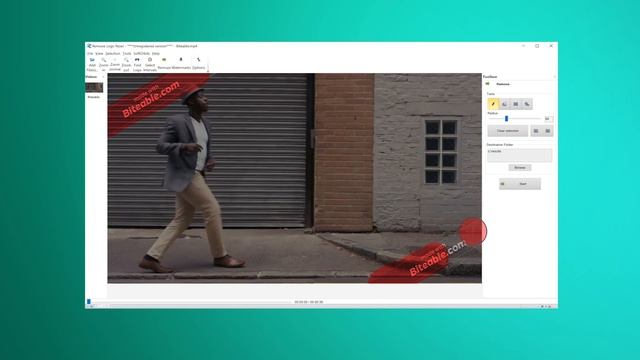
Task: Open the Help menu
Action: point(156,53)
